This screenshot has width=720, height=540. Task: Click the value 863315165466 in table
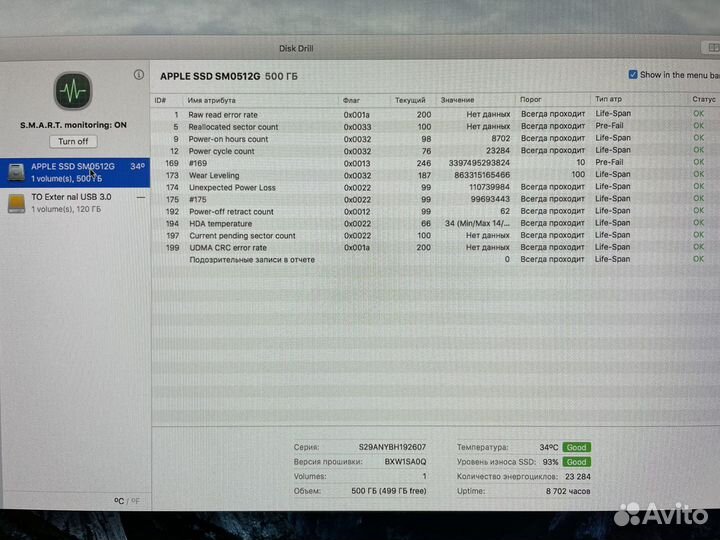[x=482, y=175]
